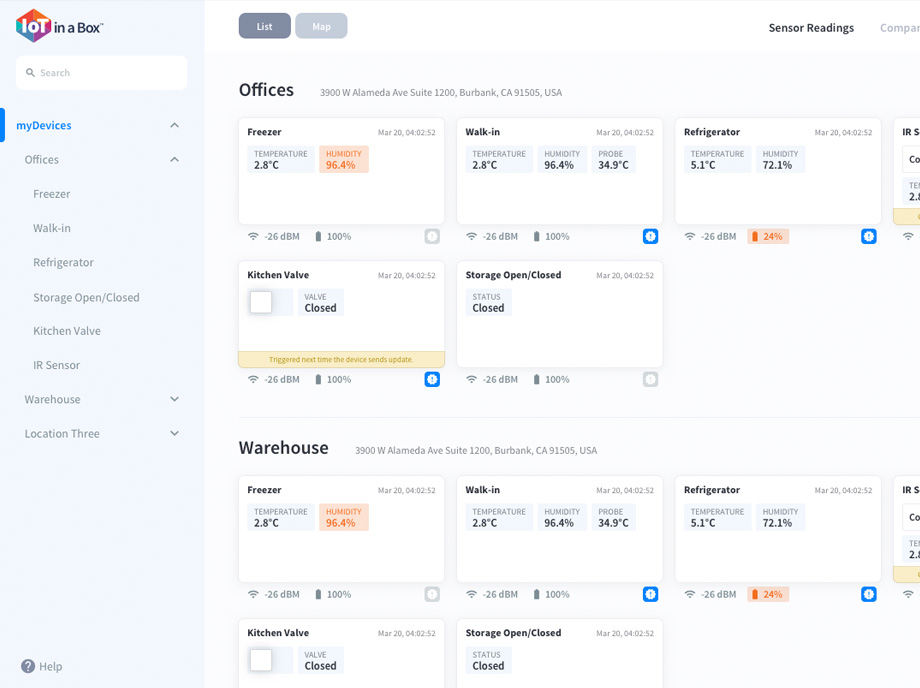Click blue alert icon under Offices Refrigerator card
Viewport: 920px width, 688px height.
coord(868,236)
